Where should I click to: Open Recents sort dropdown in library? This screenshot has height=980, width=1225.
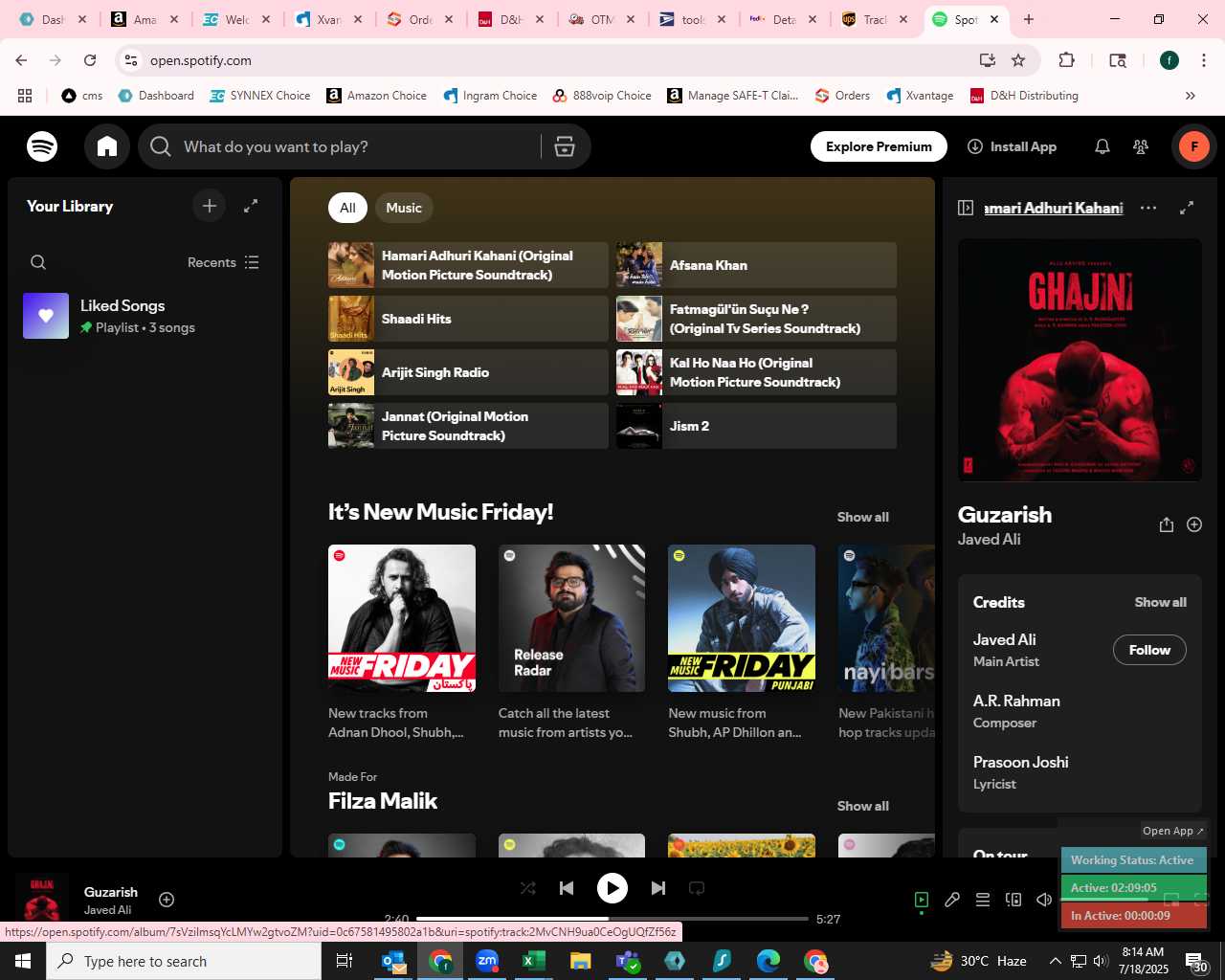[x=223, y=262]
